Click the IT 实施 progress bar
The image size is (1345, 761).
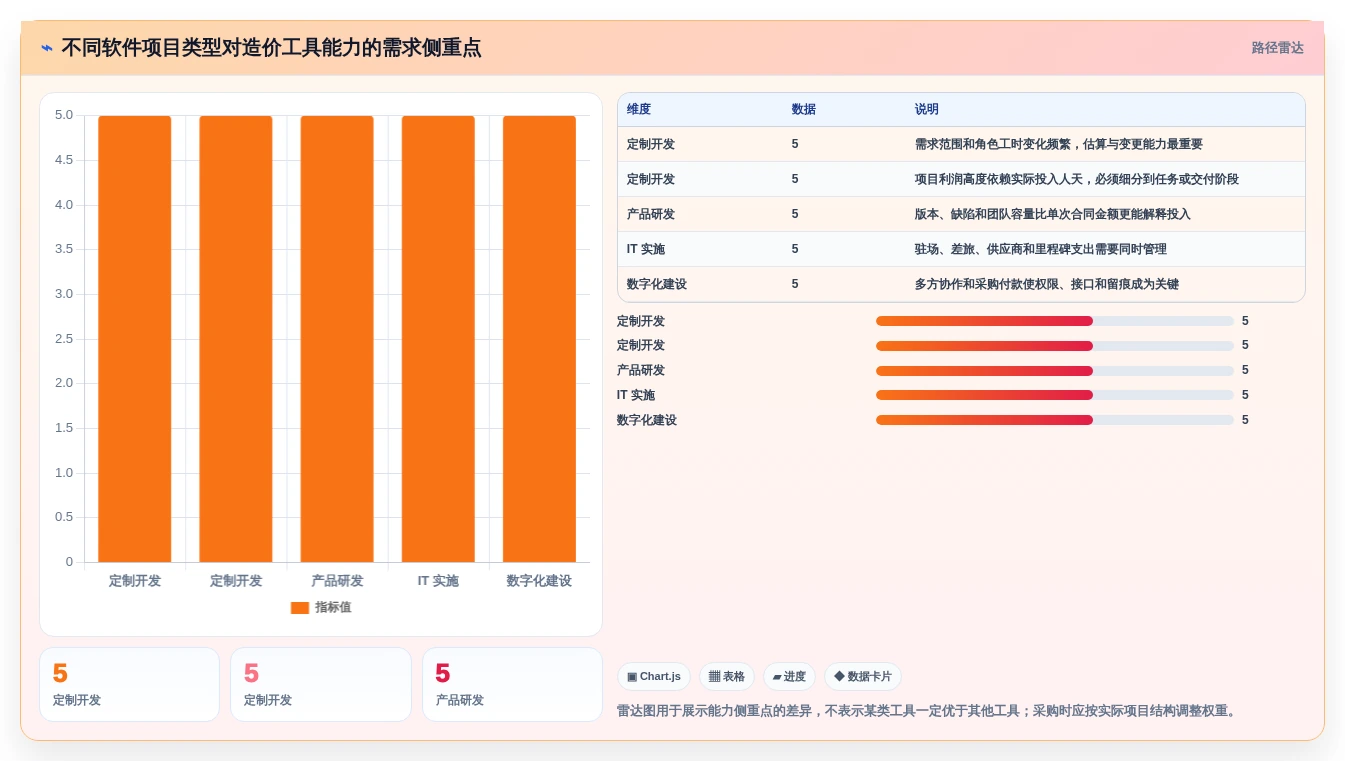pyautogui.click(x=1055, y=395)
